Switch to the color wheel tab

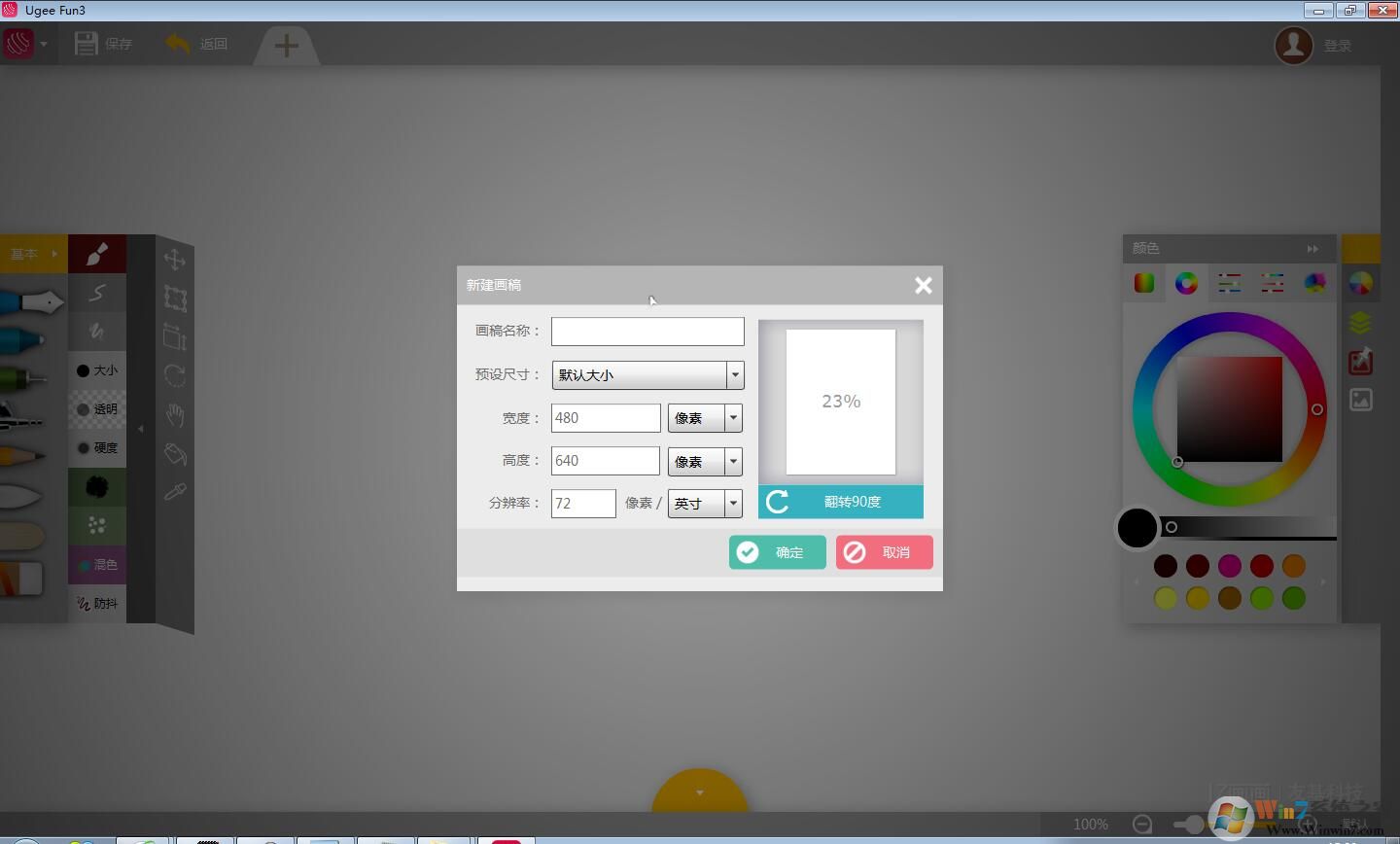[x=1186, y=283]
